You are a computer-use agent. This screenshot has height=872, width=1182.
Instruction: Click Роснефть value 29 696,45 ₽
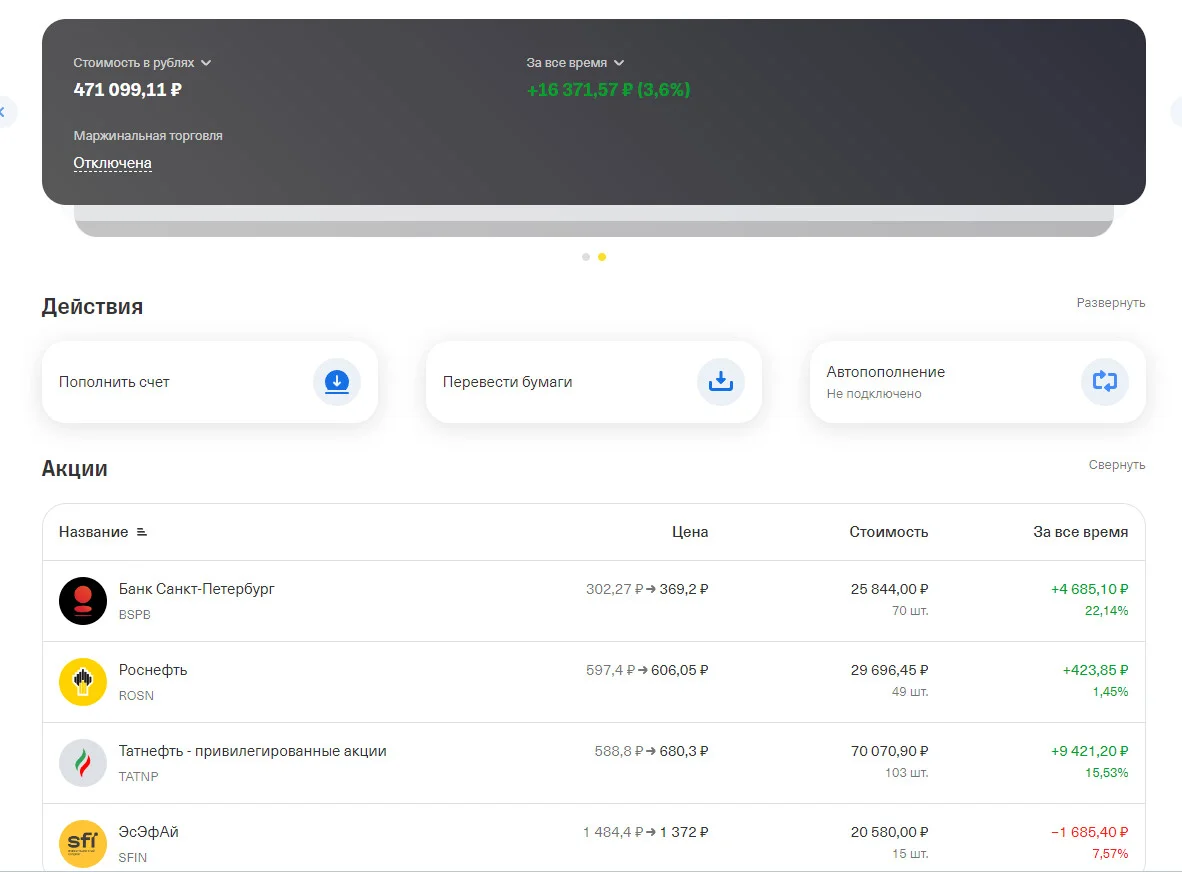click(890, 670)
